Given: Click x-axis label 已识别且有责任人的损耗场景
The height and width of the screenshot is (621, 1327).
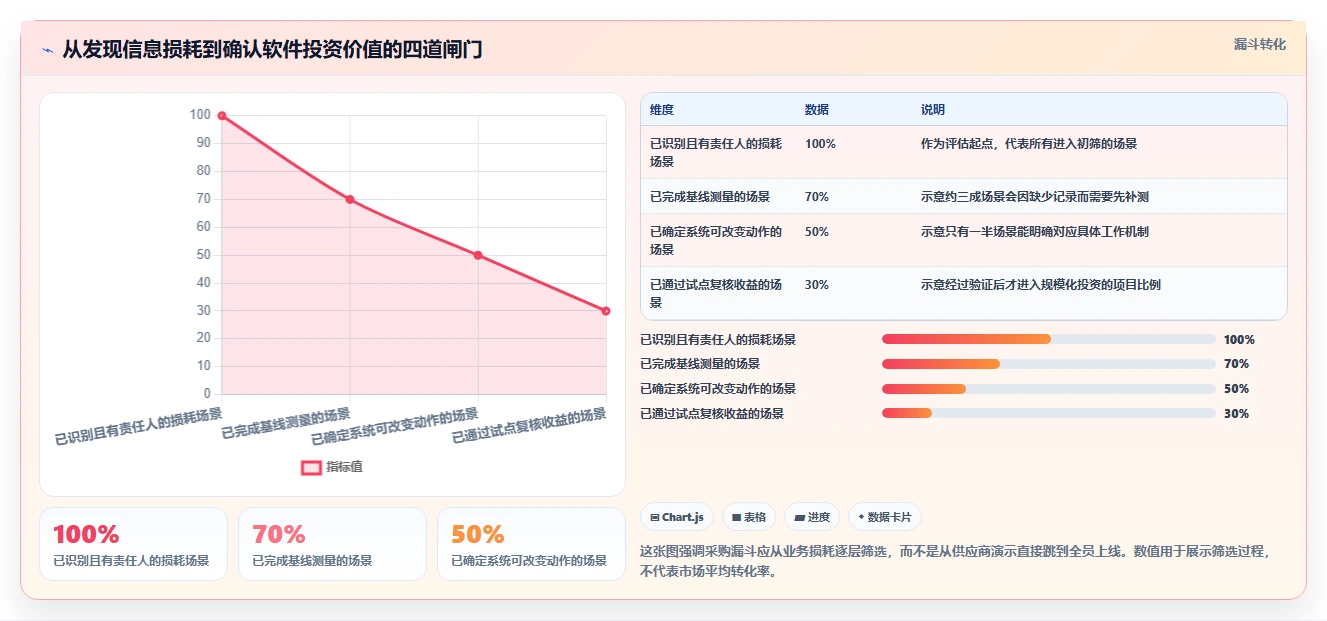Looking at the screenshot, I should (x=138, y=425).
